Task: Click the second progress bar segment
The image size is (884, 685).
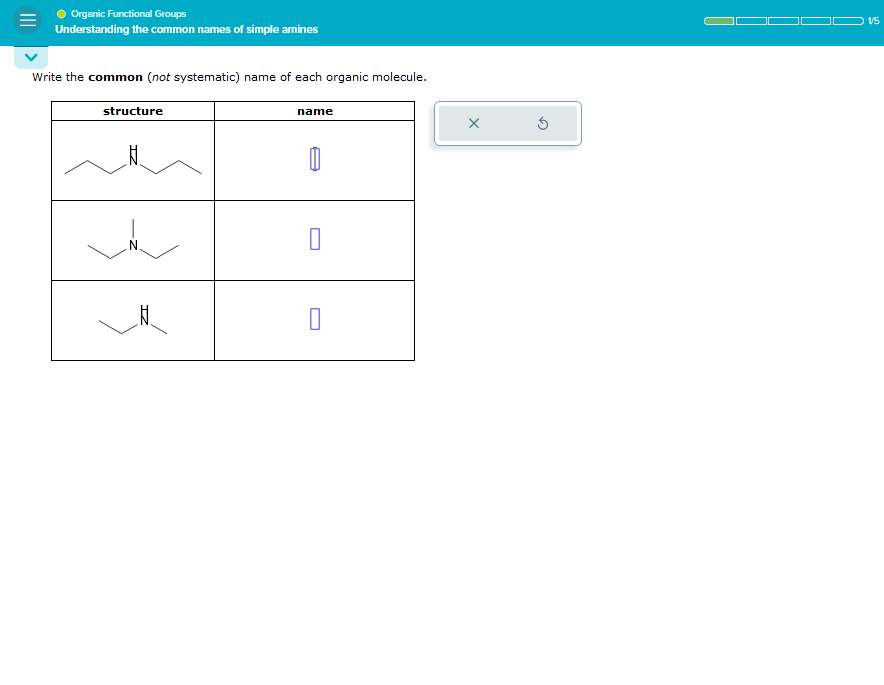Action: [749, 19]
